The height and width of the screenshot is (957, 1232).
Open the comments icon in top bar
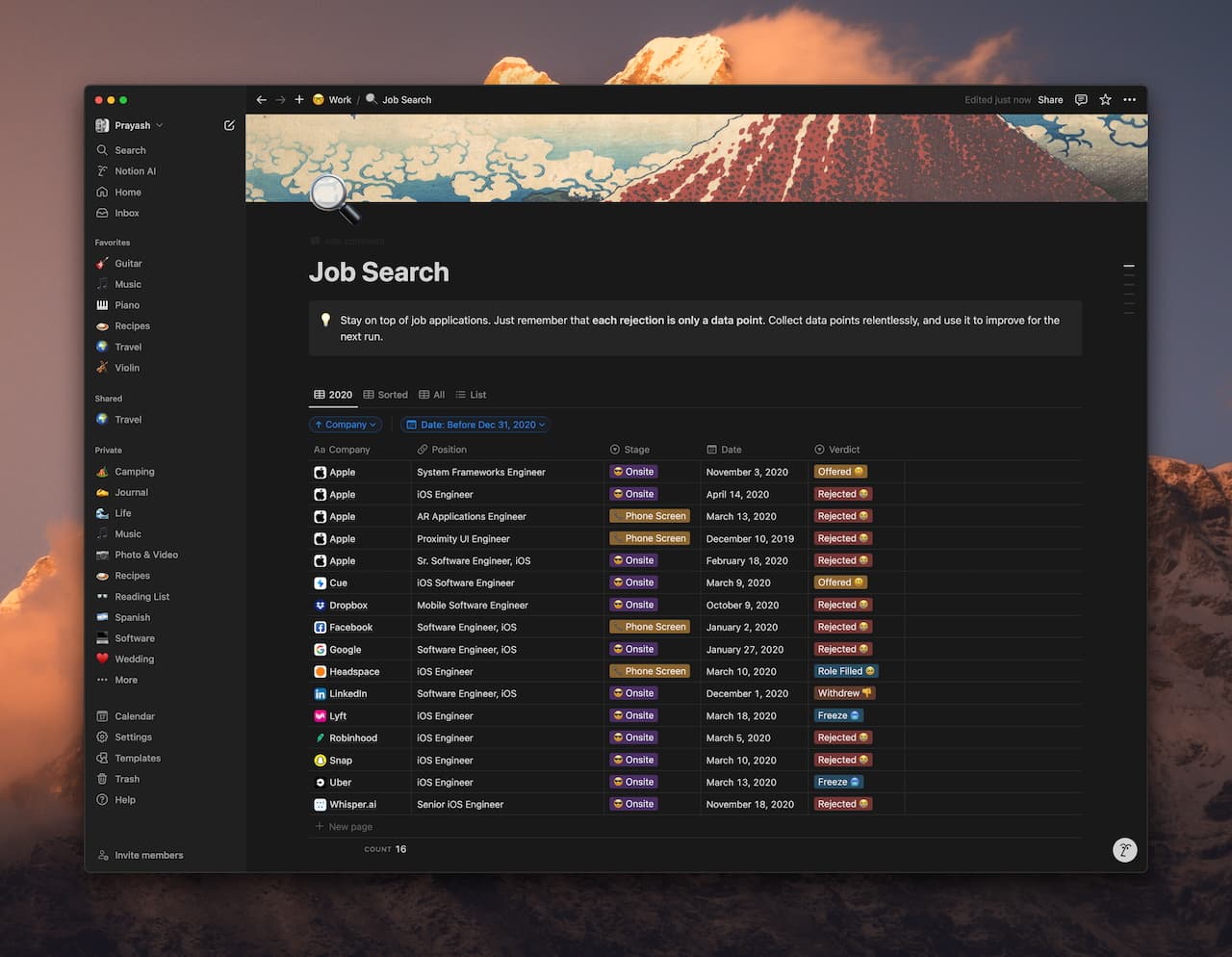(1081, 99)
